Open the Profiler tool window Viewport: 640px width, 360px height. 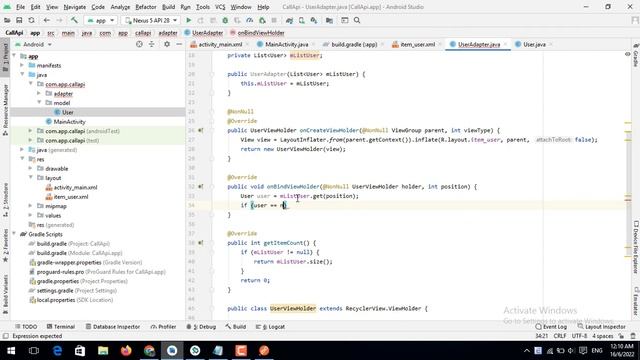coord(163,327)
